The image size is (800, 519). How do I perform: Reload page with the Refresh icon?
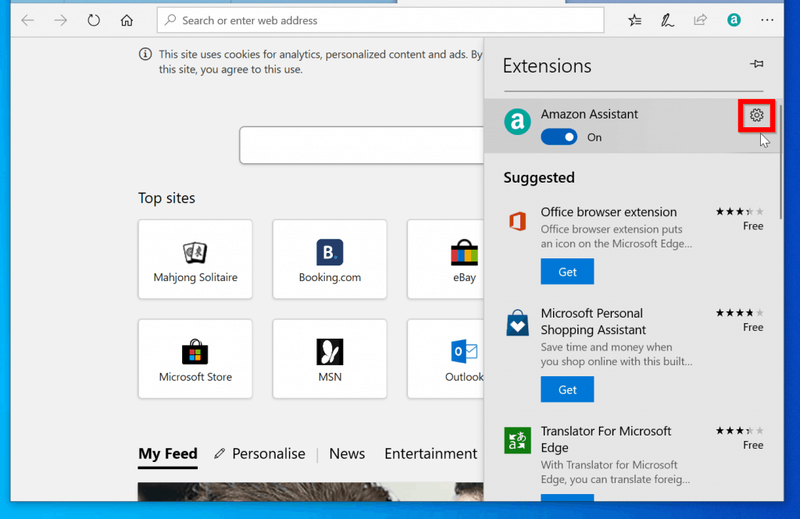coord(93,20)
